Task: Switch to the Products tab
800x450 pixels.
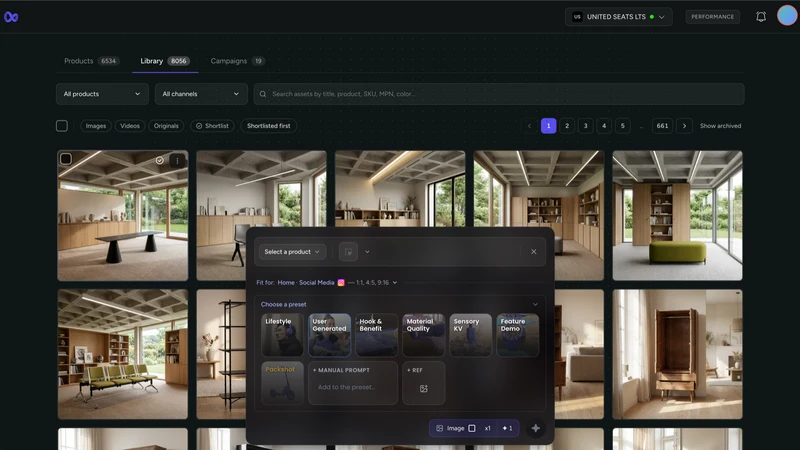Action: [91, 61]
